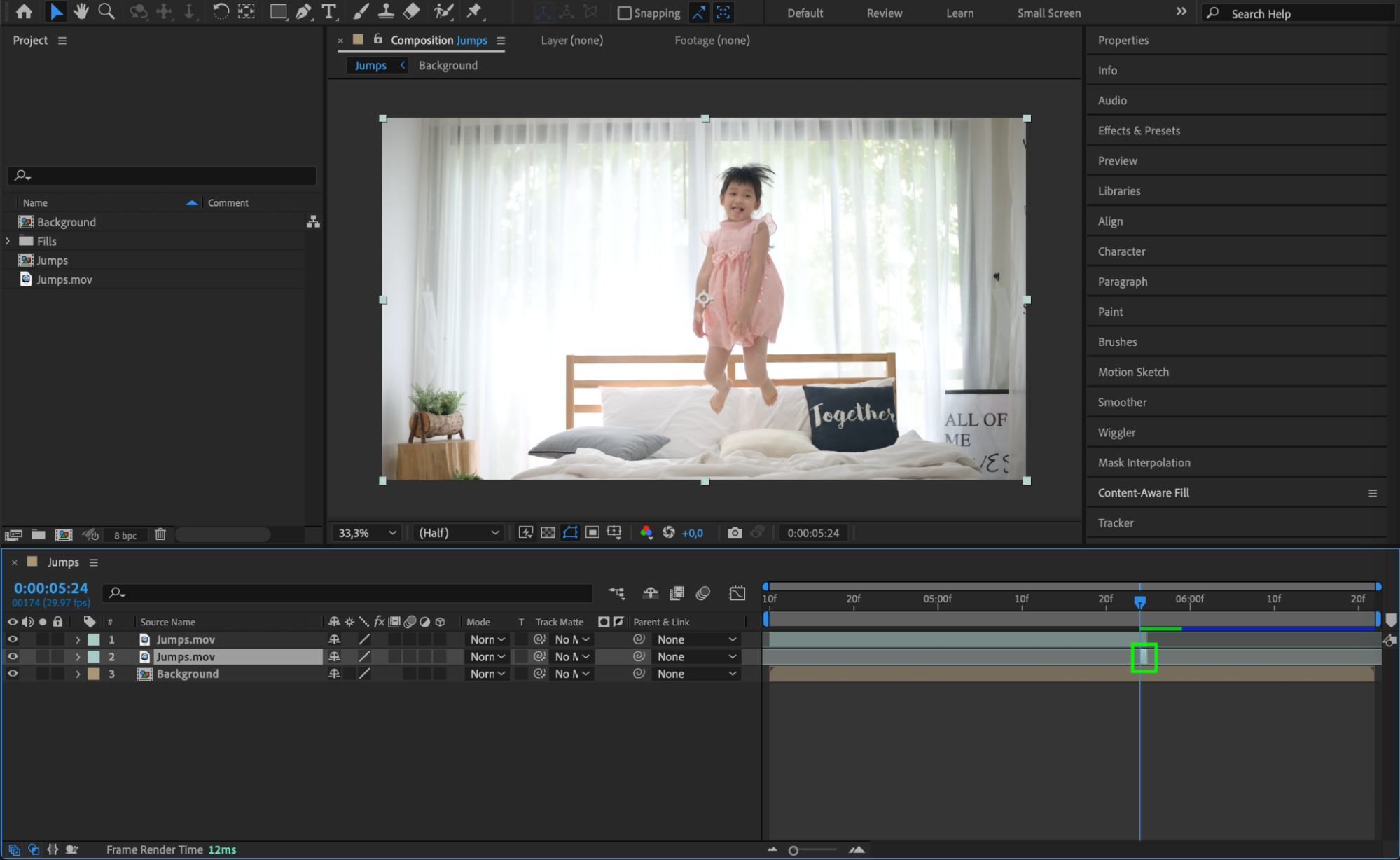Click the tan label color swatch of Background layer
This screenshot has width=1400, height=860.
click(x=93, y=674)
